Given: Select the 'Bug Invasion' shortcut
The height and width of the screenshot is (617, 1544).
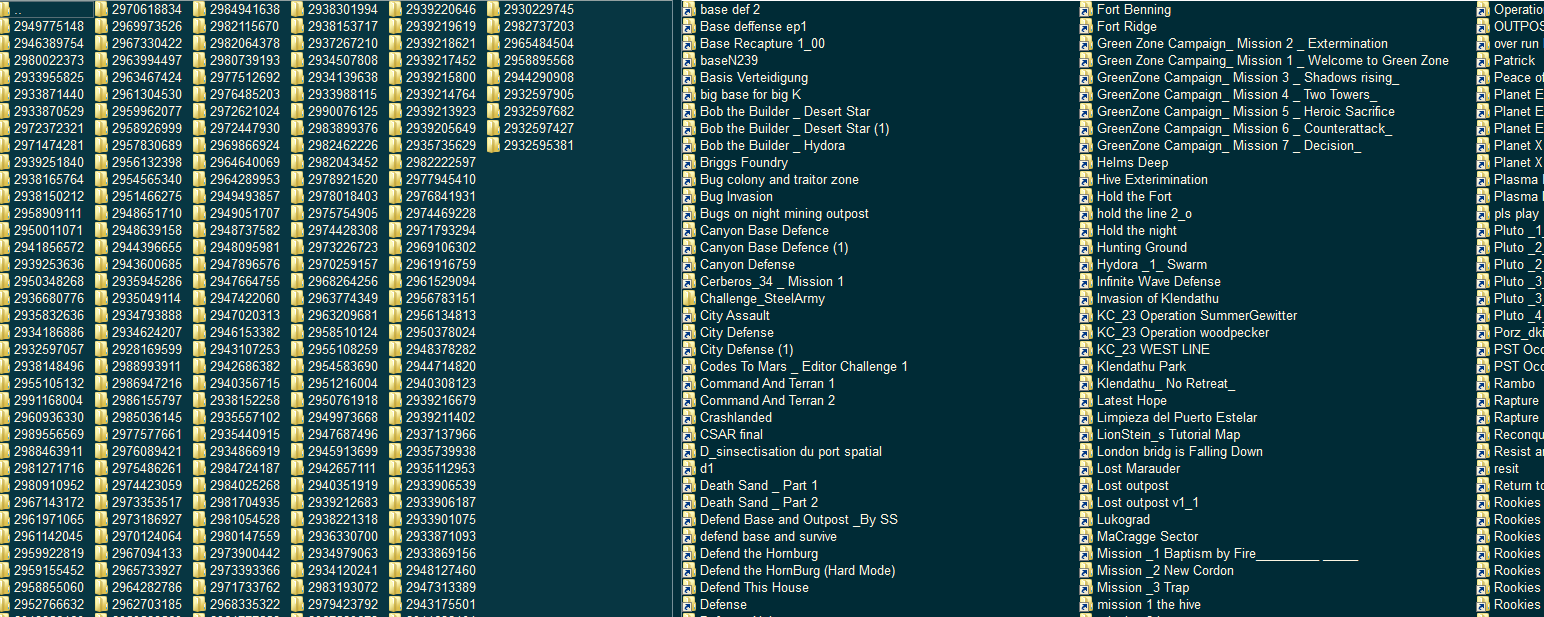Looking at the screenshot, I should pos(736,196).
